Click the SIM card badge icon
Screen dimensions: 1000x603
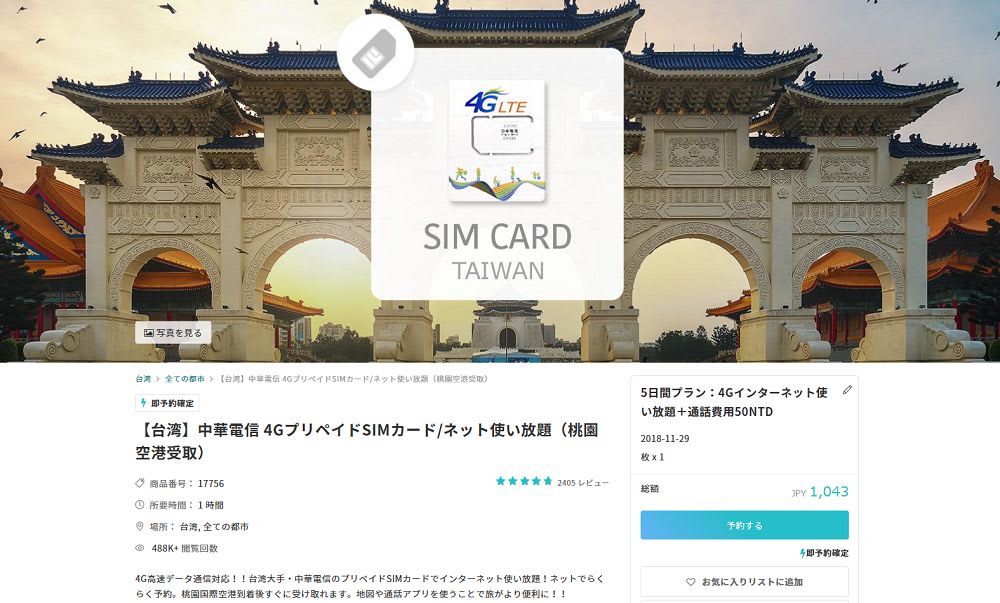click(x=376, y=54)
